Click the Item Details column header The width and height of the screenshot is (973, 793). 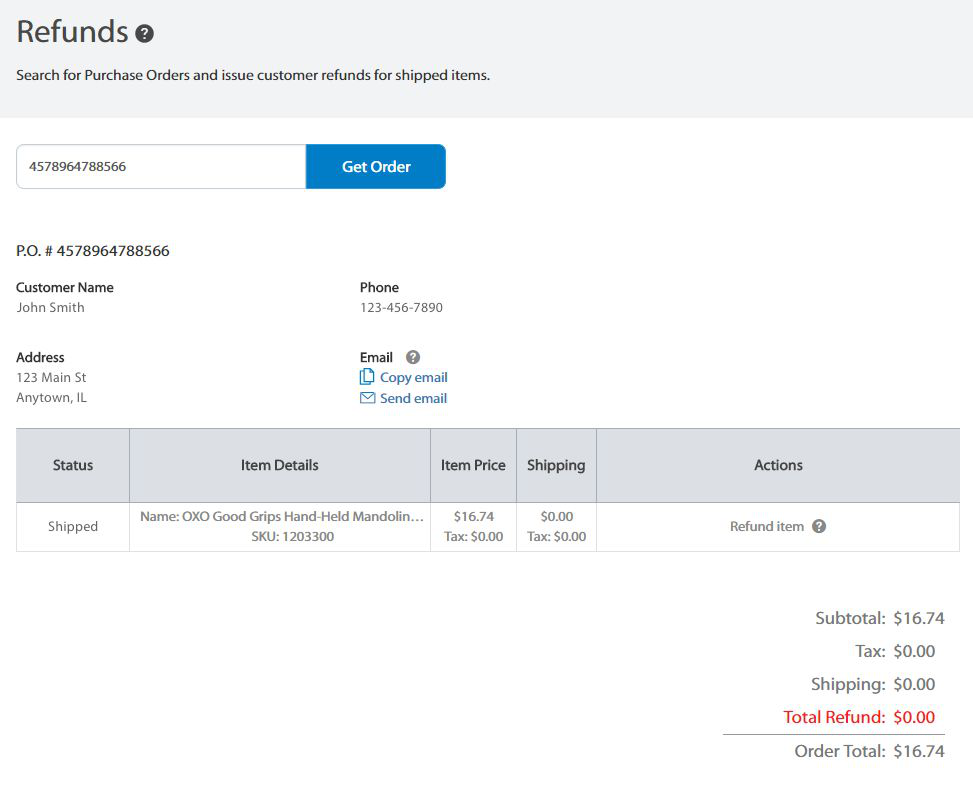coord(280,465)
